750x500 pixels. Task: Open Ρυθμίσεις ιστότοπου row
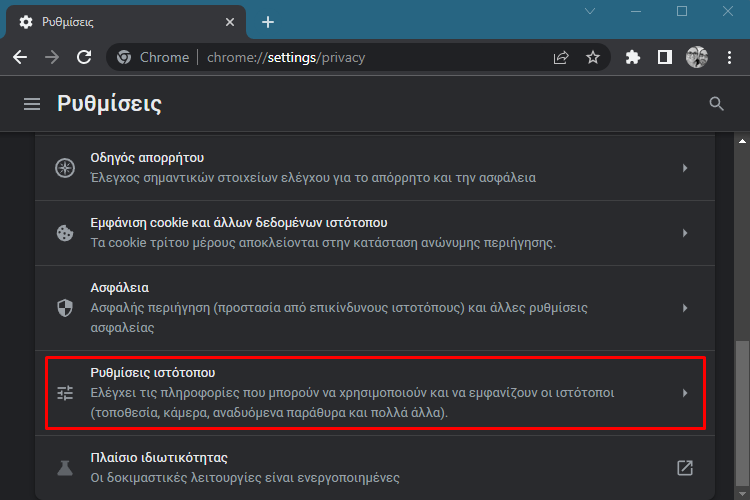pos(375,393)
